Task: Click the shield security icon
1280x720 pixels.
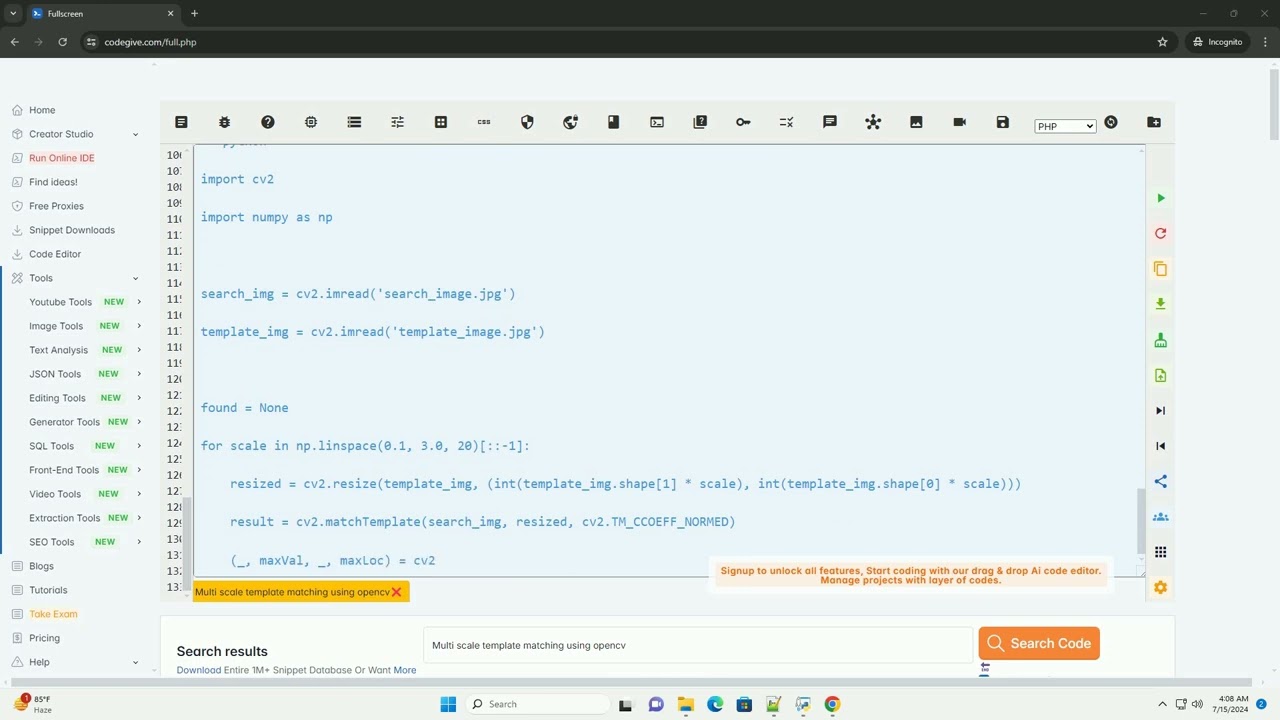Action: click(527, 122)
